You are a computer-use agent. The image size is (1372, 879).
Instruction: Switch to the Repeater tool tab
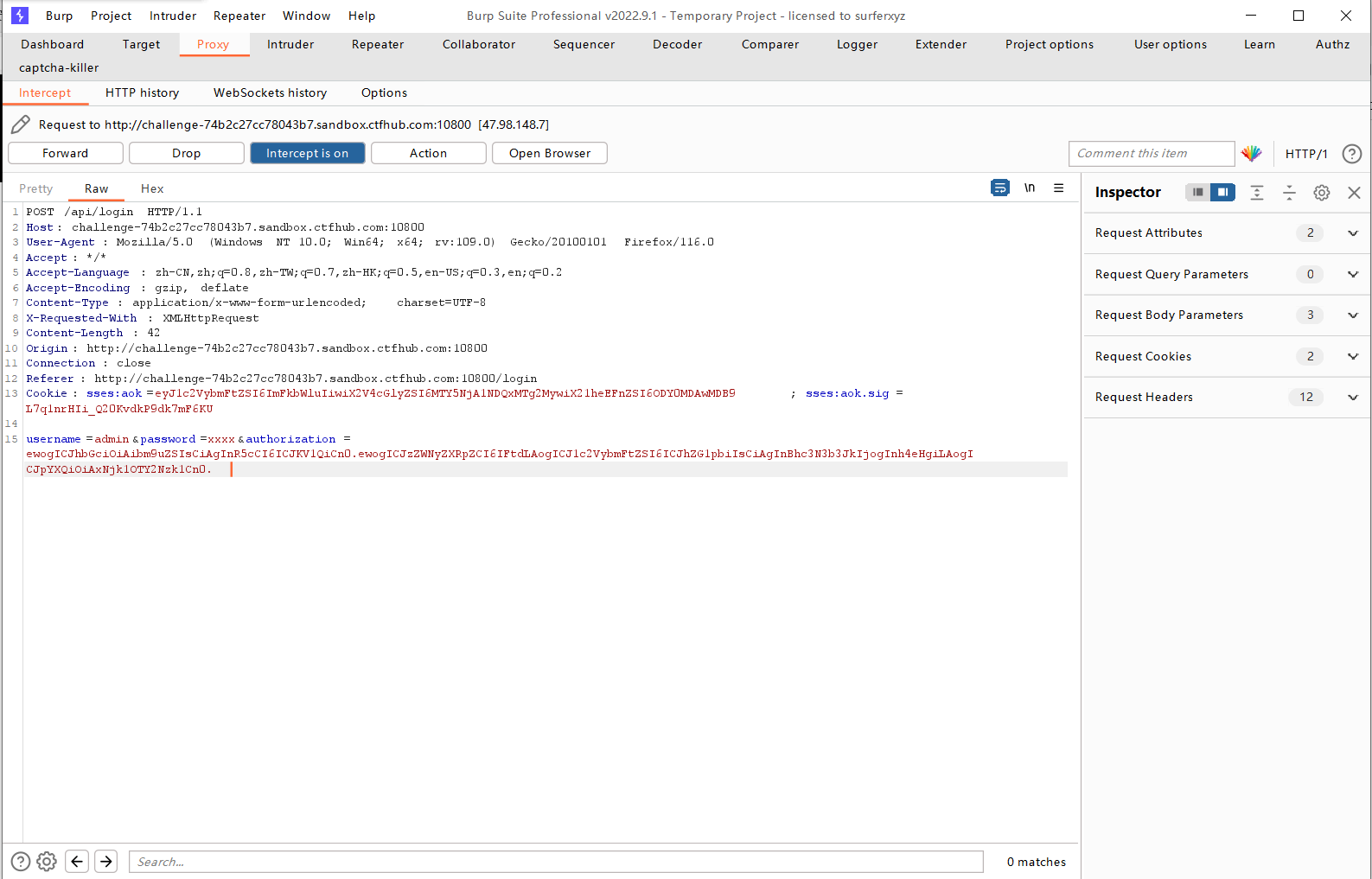point(378,44)
